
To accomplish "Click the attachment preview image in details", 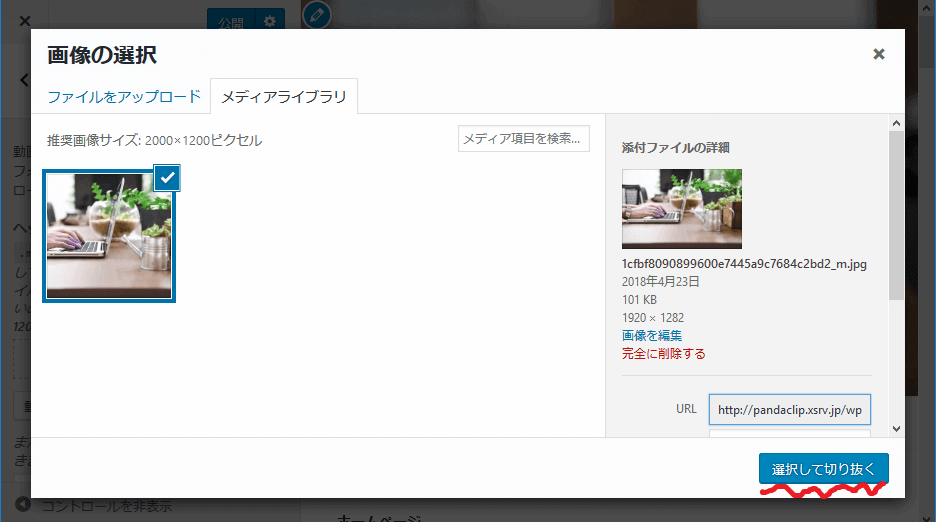I will [682, 208].
